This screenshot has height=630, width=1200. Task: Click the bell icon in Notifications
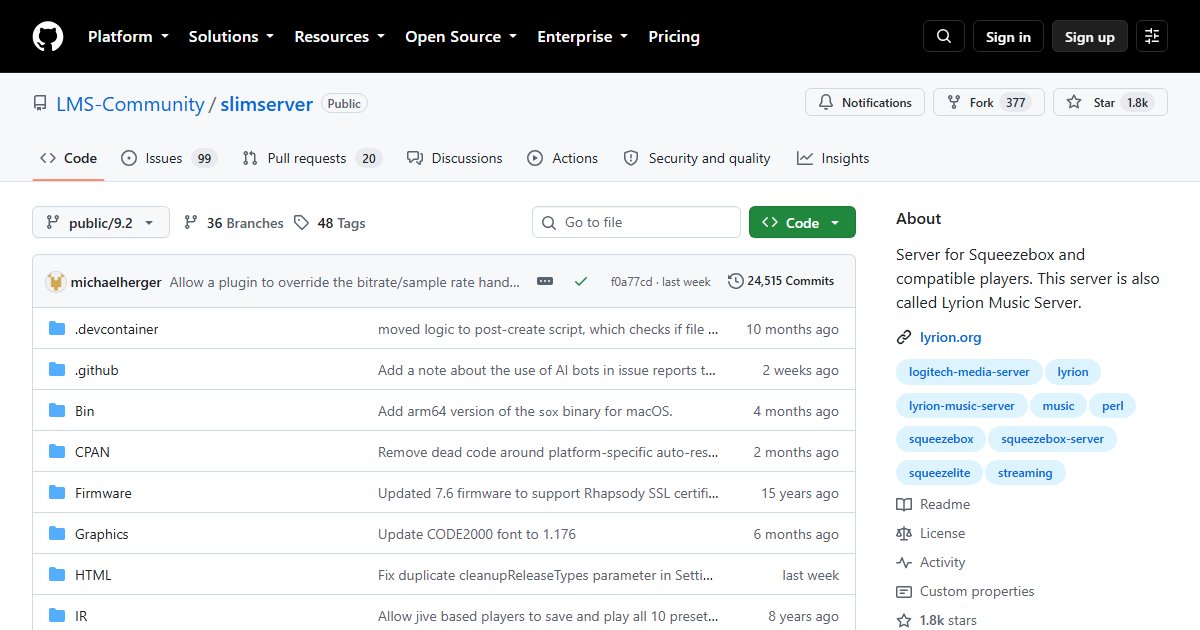(826, 103)
